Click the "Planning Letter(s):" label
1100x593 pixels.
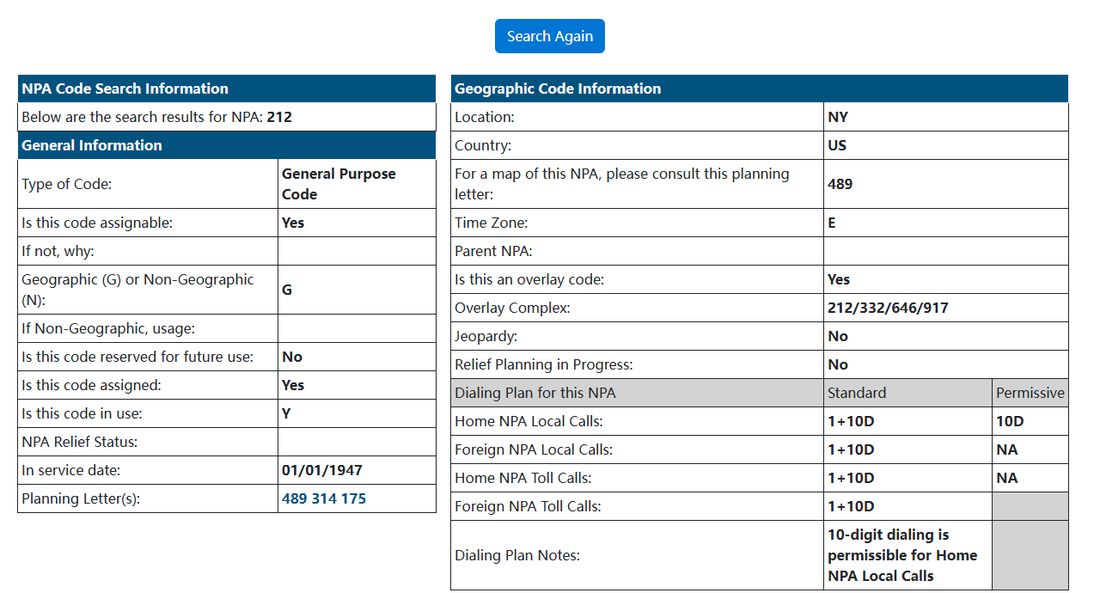81,498
